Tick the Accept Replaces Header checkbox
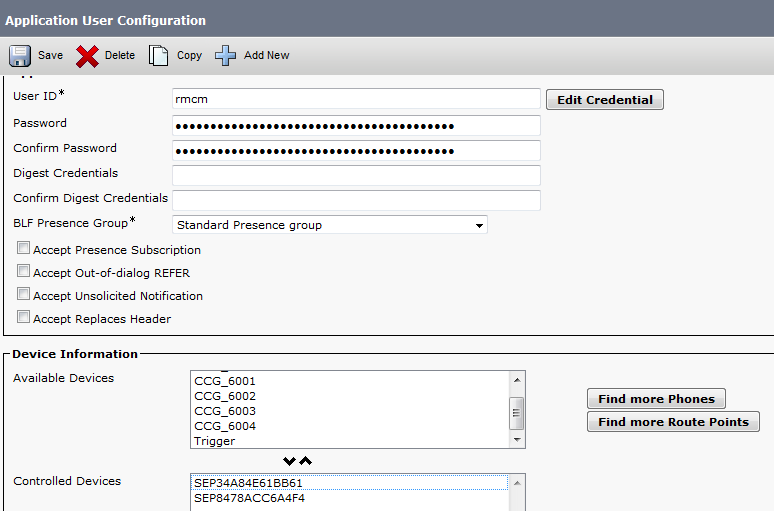This screenshot has width=774, height=511. tap(23, 318)
